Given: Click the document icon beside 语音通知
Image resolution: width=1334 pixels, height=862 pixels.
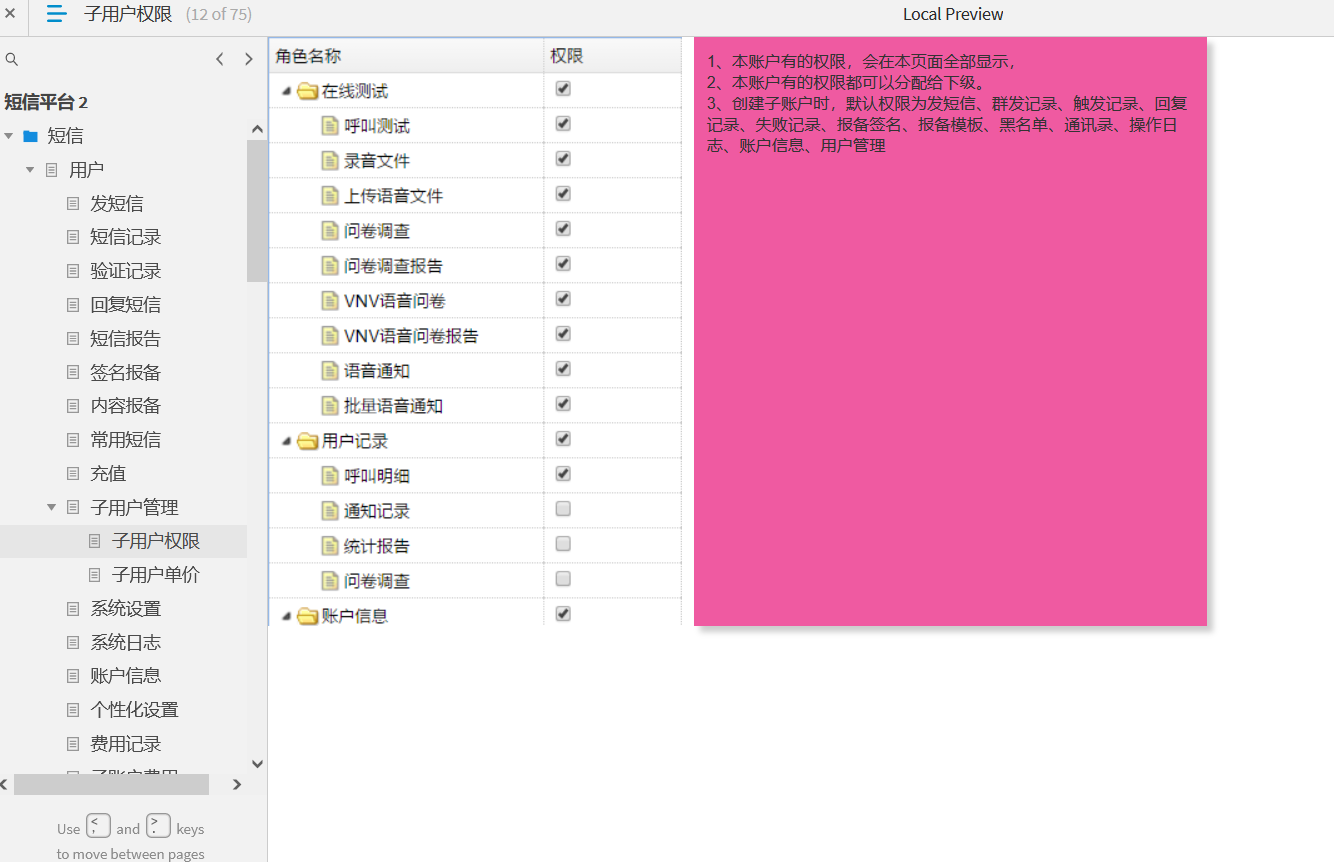Looking at the screenshot, I should click(330, 371).
